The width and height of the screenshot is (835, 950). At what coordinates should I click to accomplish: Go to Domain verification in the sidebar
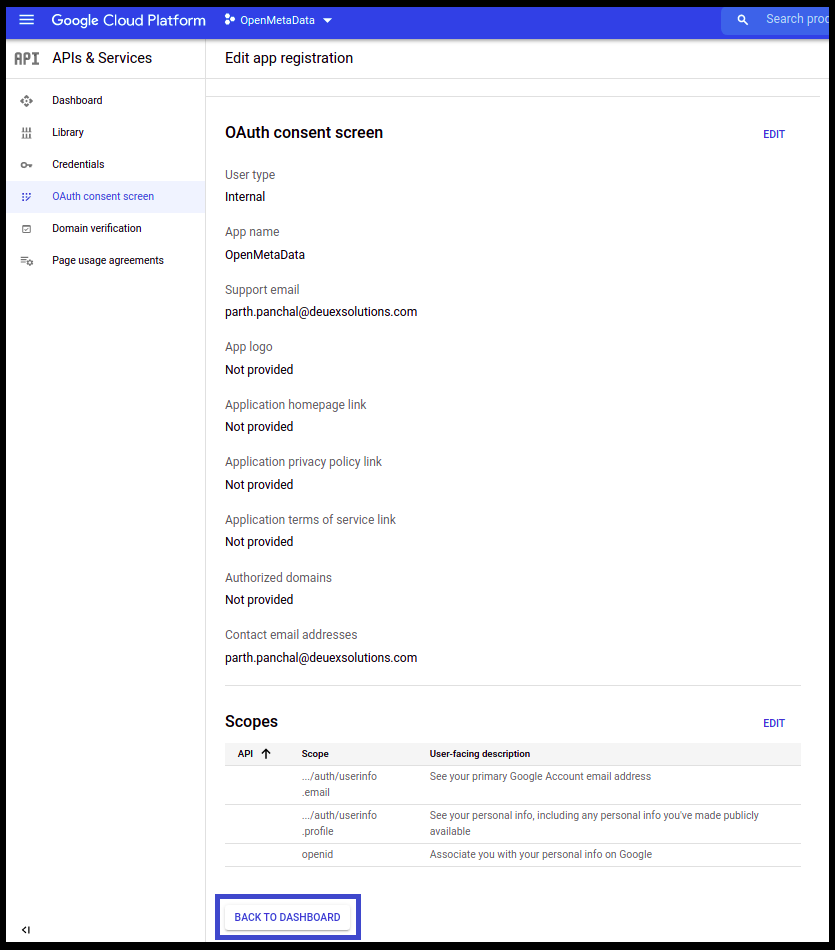click(96, 228)
